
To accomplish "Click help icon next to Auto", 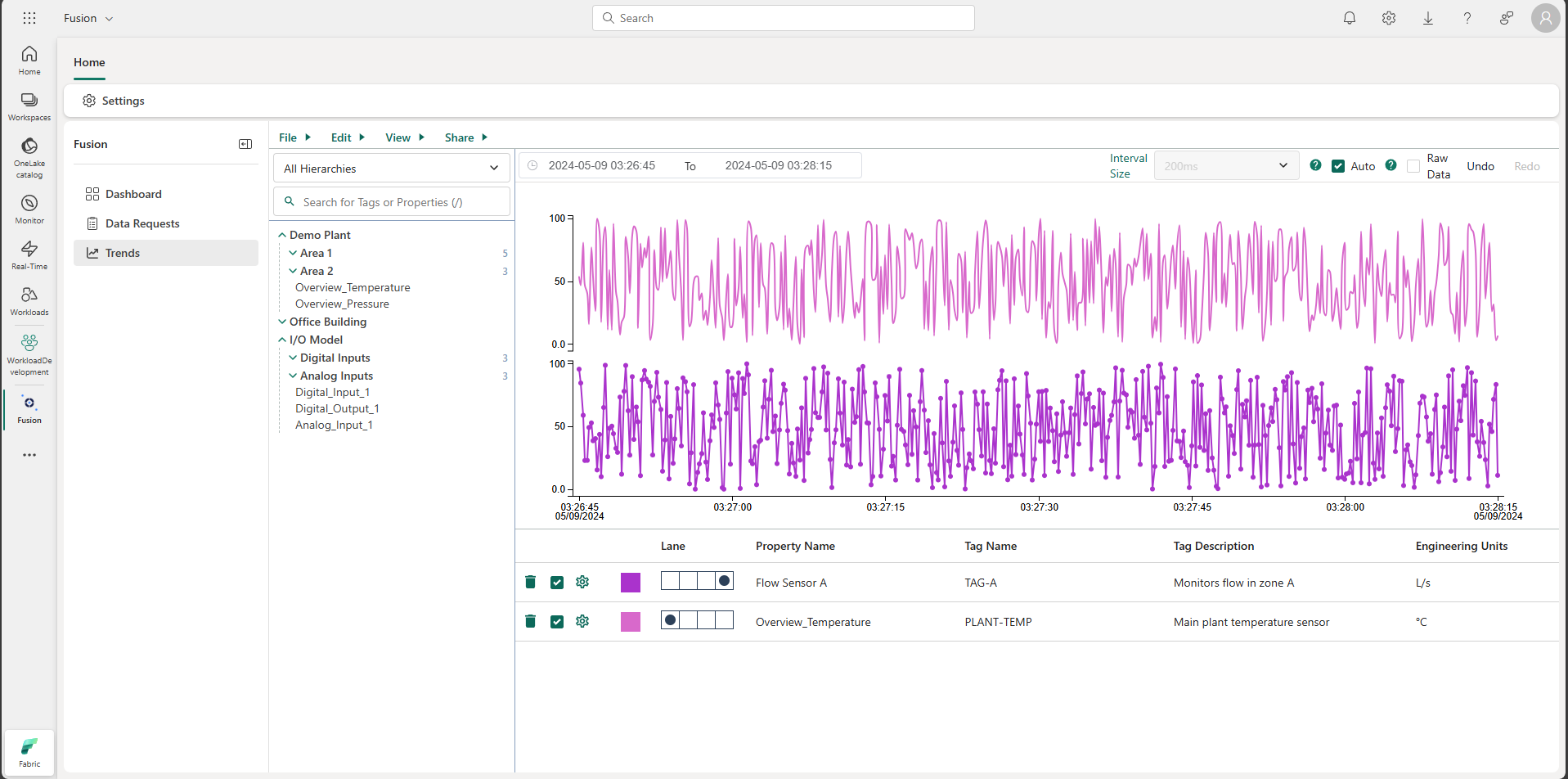I will tap(1391, 165).
